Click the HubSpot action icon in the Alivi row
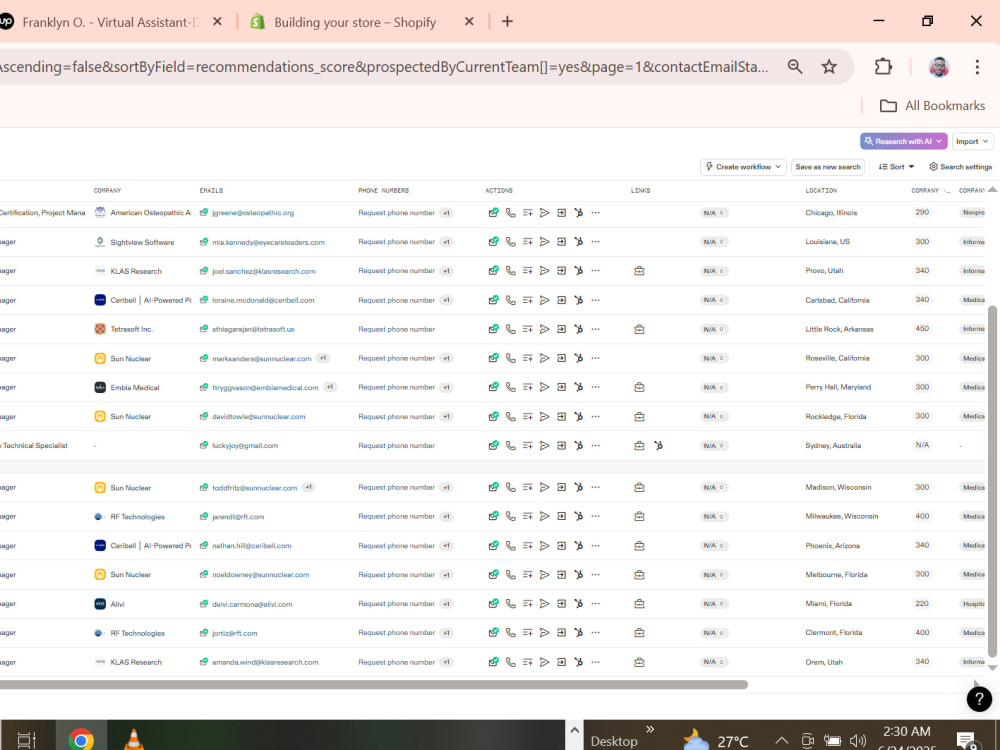The image size is (1000, 750). pyautogui.click(x=578, y=604)
